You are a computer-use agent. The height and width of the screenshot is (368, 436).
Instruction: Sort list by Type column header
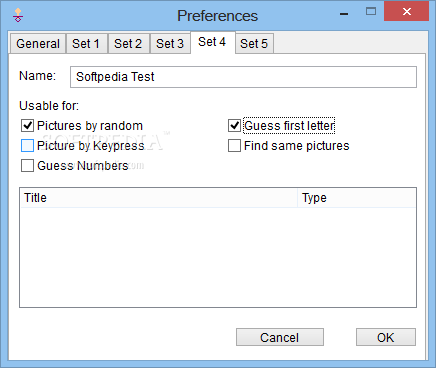point(356,198)
